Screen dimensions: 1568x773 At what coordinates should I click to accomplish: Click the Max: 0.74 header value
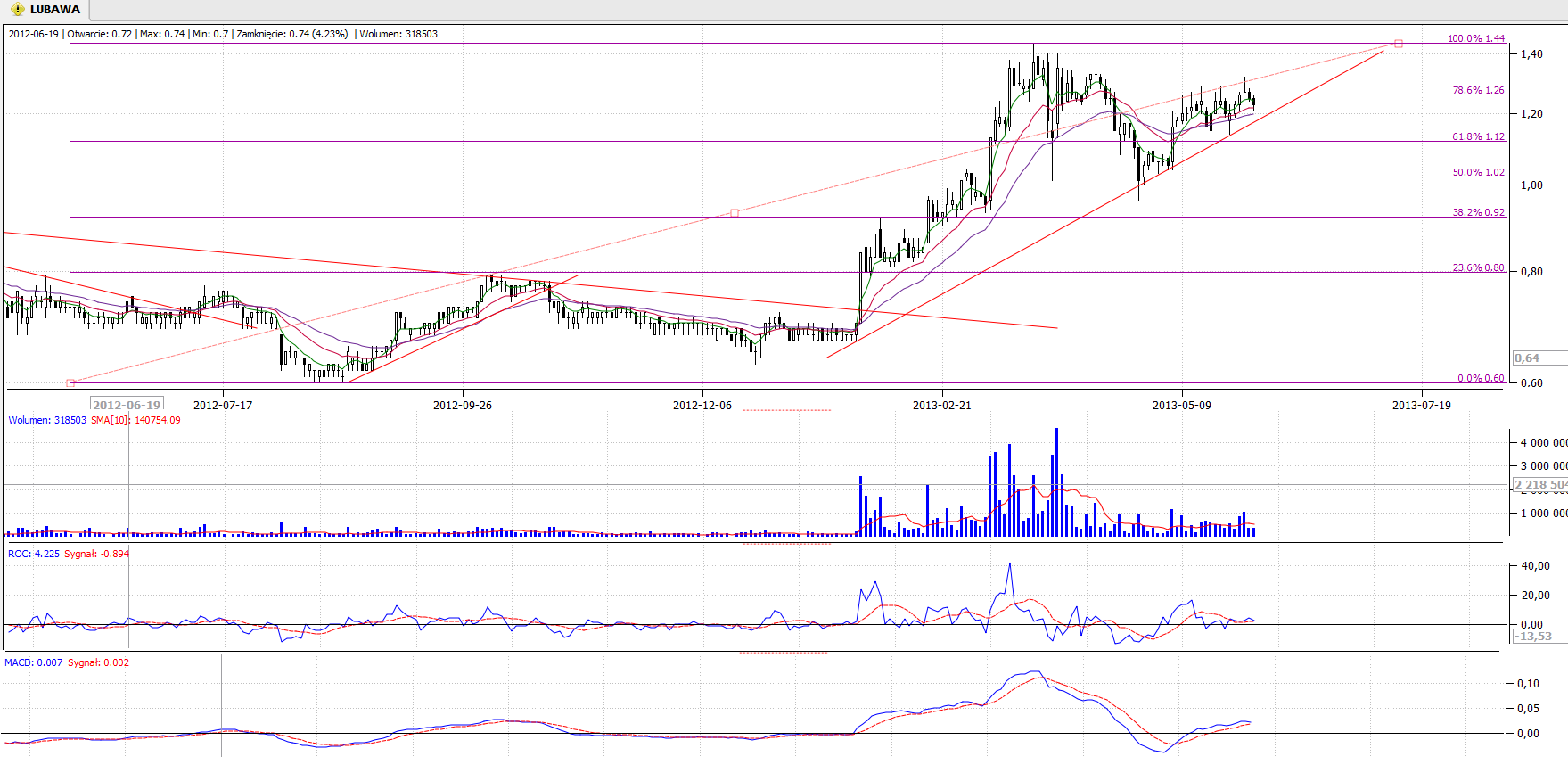pyautogui.click(x=162, y=34)
